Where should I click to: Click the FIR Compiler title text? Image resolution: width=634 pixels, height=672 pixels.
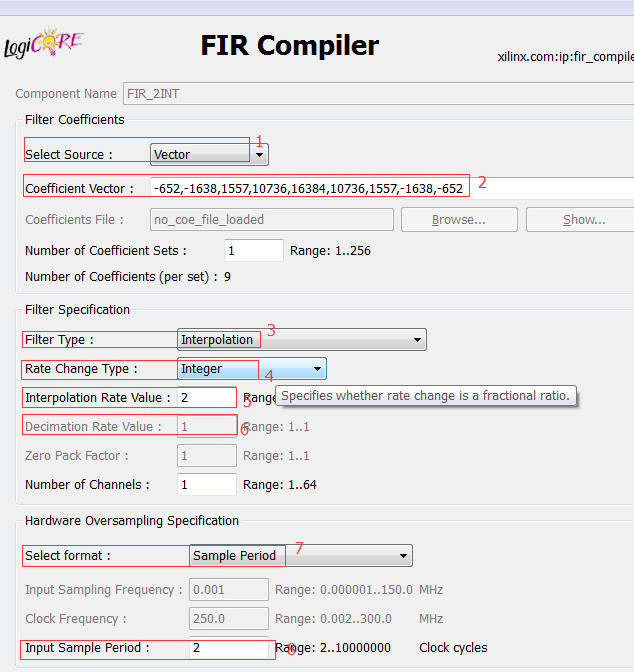click(x=290, y=45)
